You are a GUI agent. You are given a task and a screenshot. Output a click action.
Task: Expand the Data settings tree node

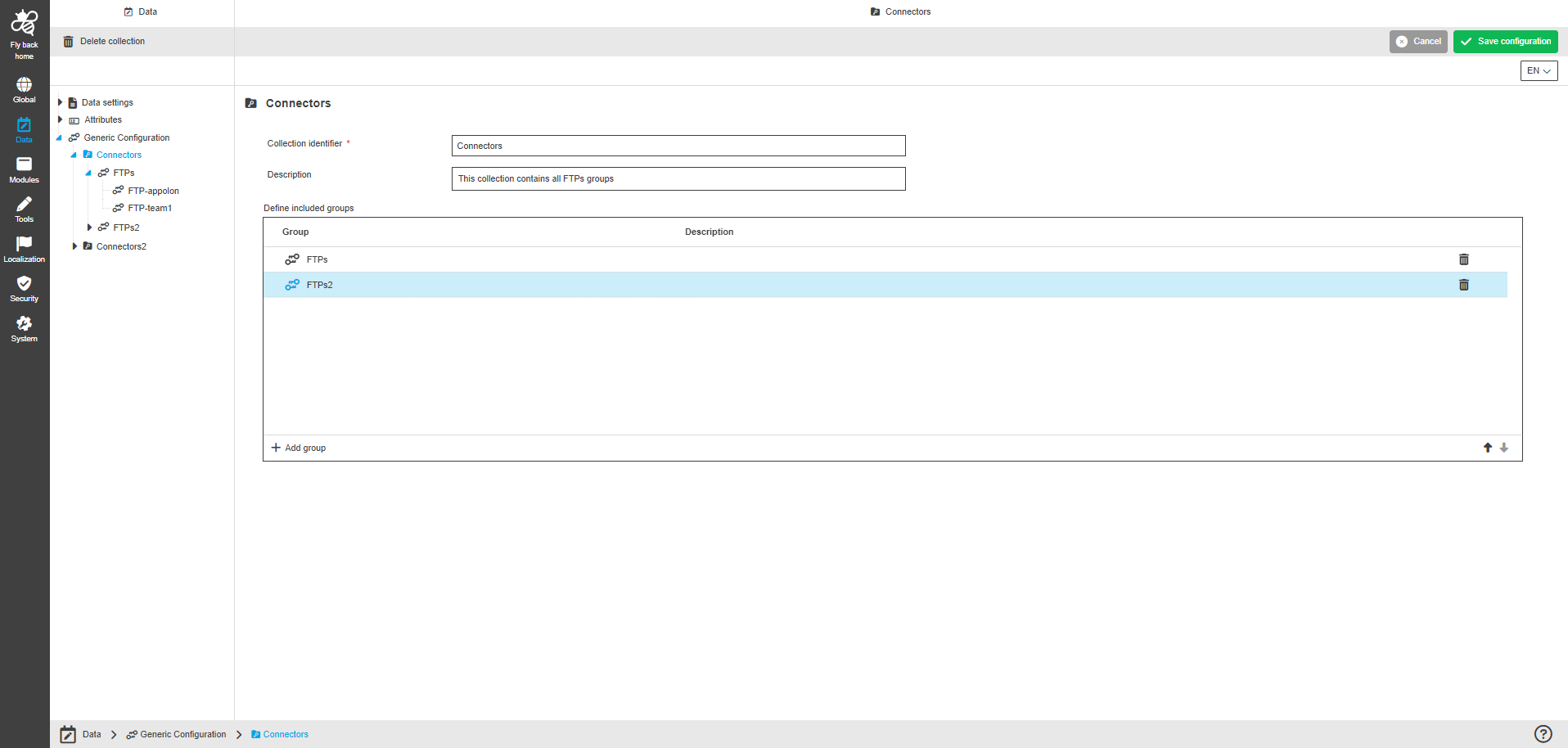[60, 101]
